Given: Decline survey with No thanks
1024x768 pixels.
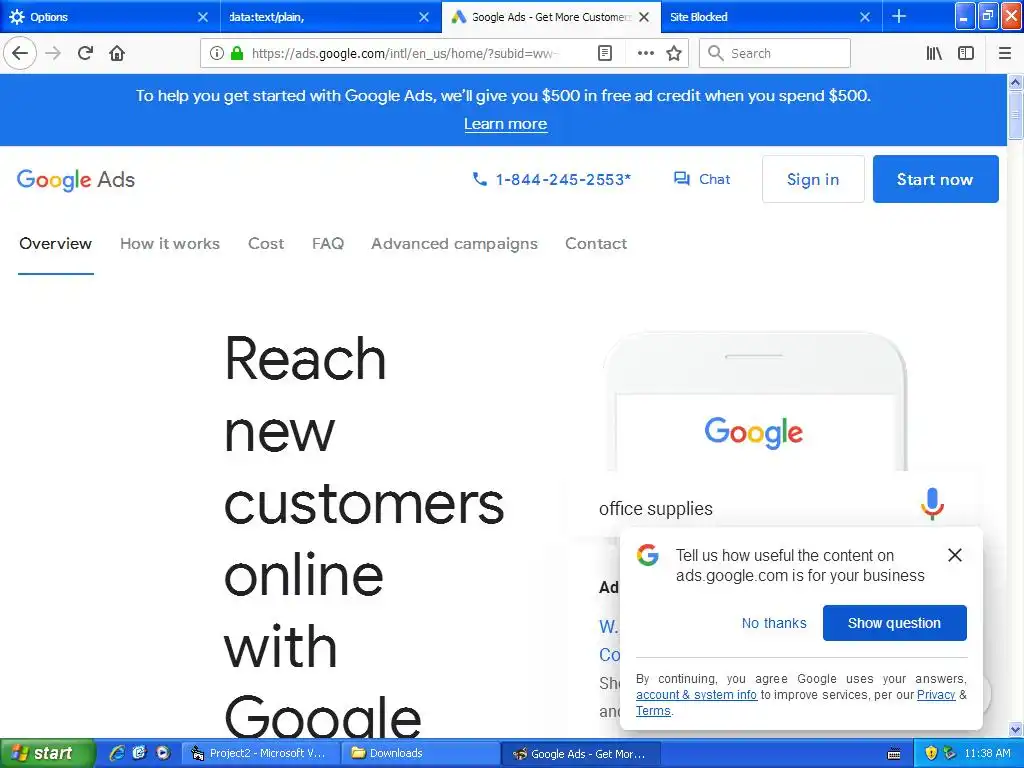Looking at the screenshot, I should pyautogui.click(x=774, y=623).
